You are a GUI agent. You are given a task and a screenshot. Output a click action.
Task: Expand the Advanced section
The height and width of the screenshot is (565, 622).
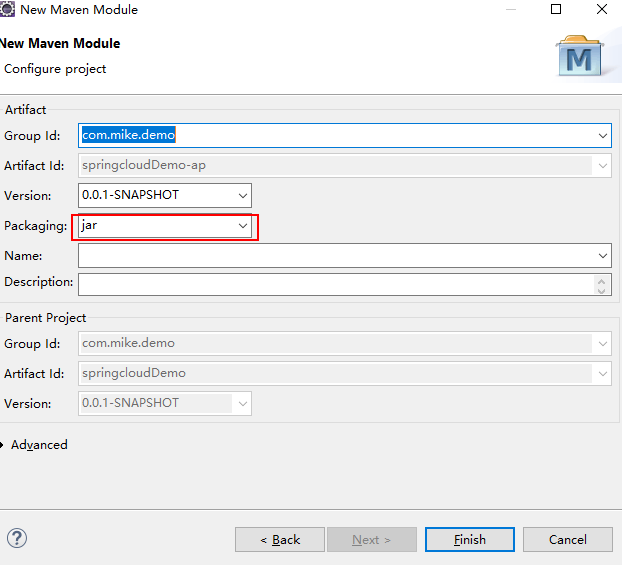(x=34, y=445)
